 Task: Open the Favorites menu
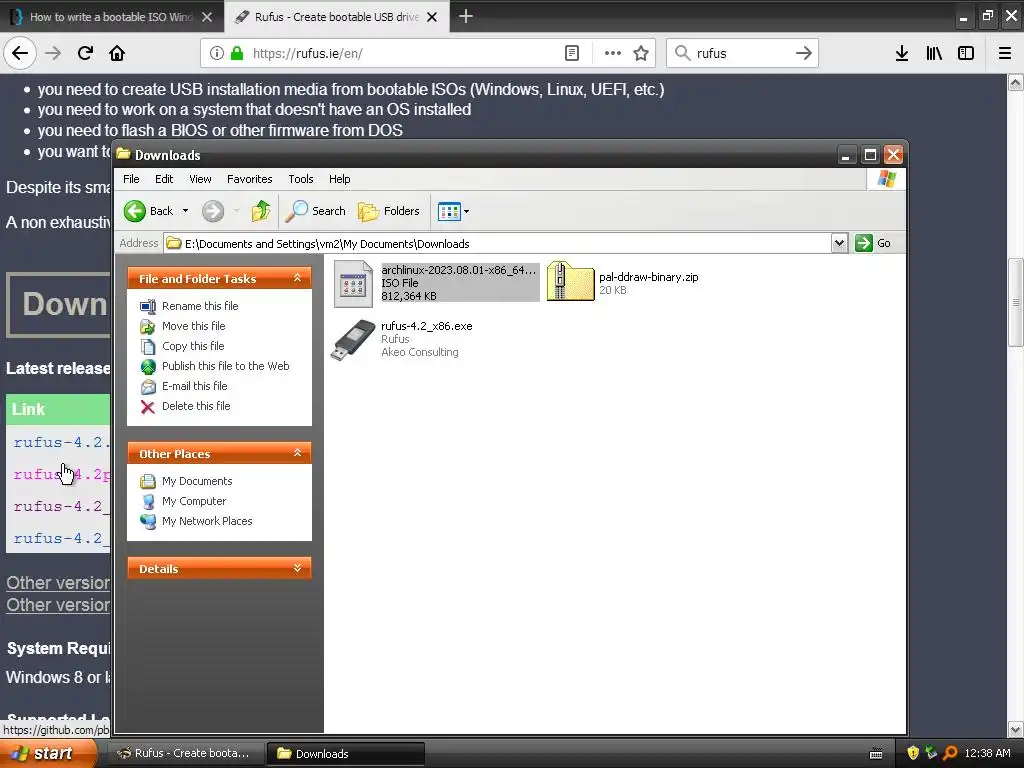tap(249, 179)
